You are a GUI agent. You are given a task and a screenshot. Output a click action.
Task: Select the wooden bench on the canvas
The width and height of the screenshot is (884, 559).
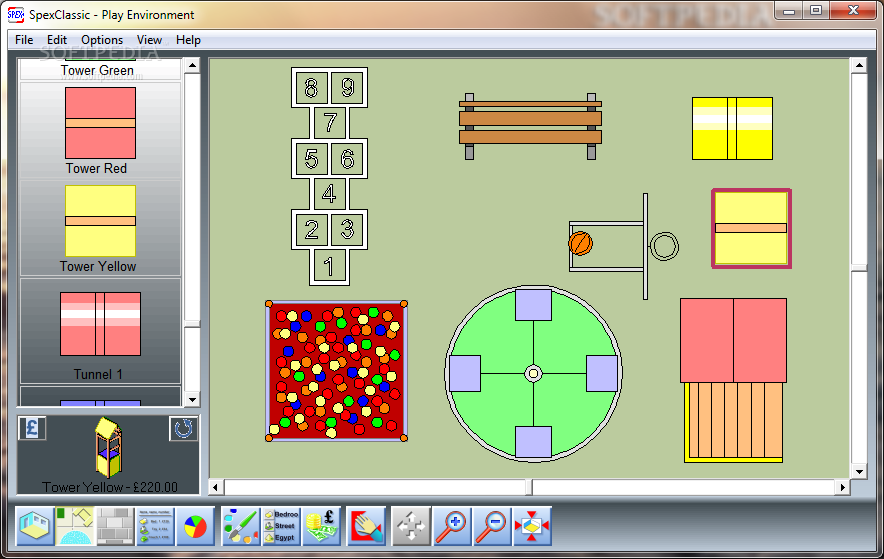530,127
